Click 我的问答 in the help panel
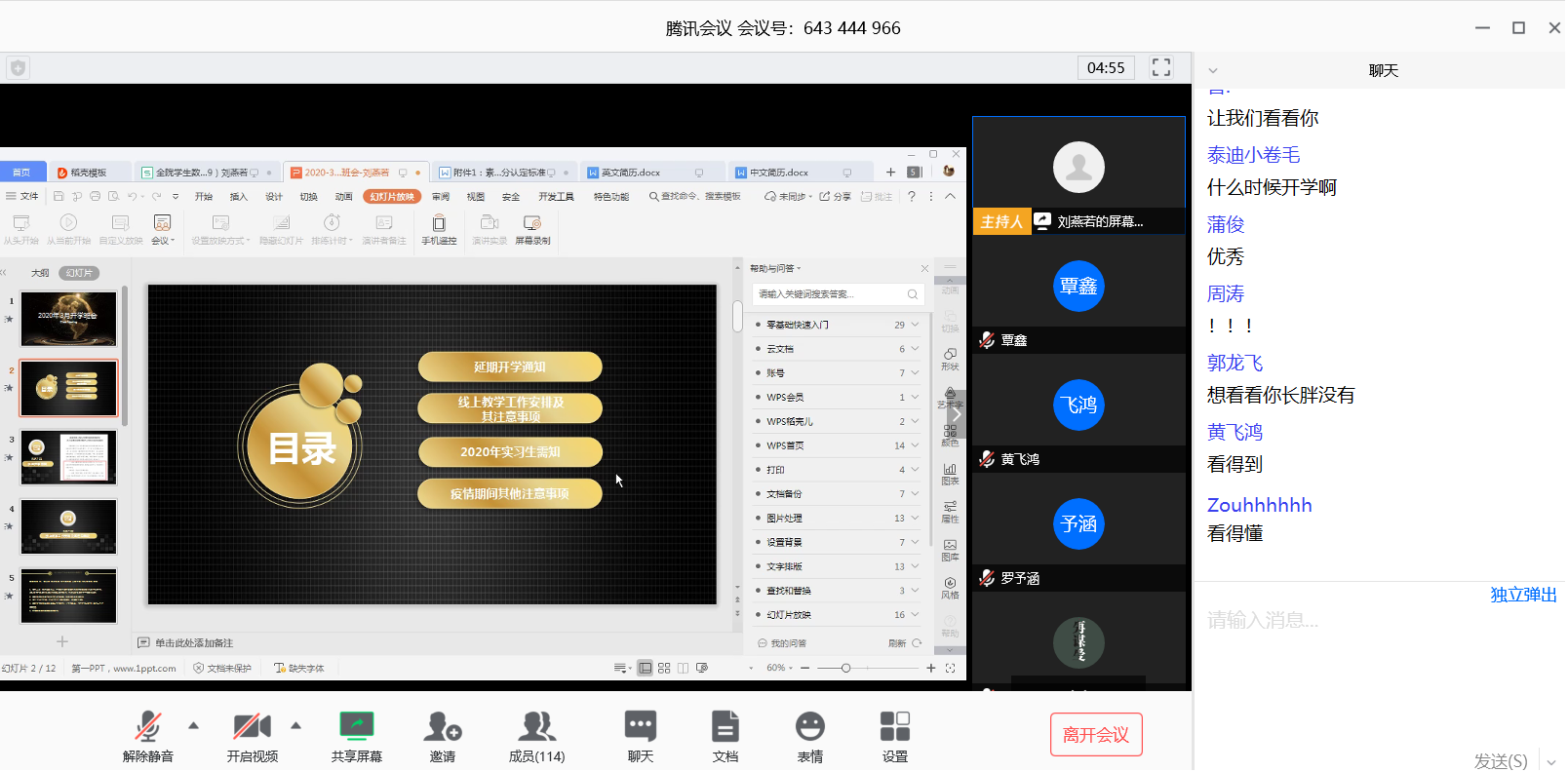The width and height of the screenshot is (1568, 772). click(782, 643)
